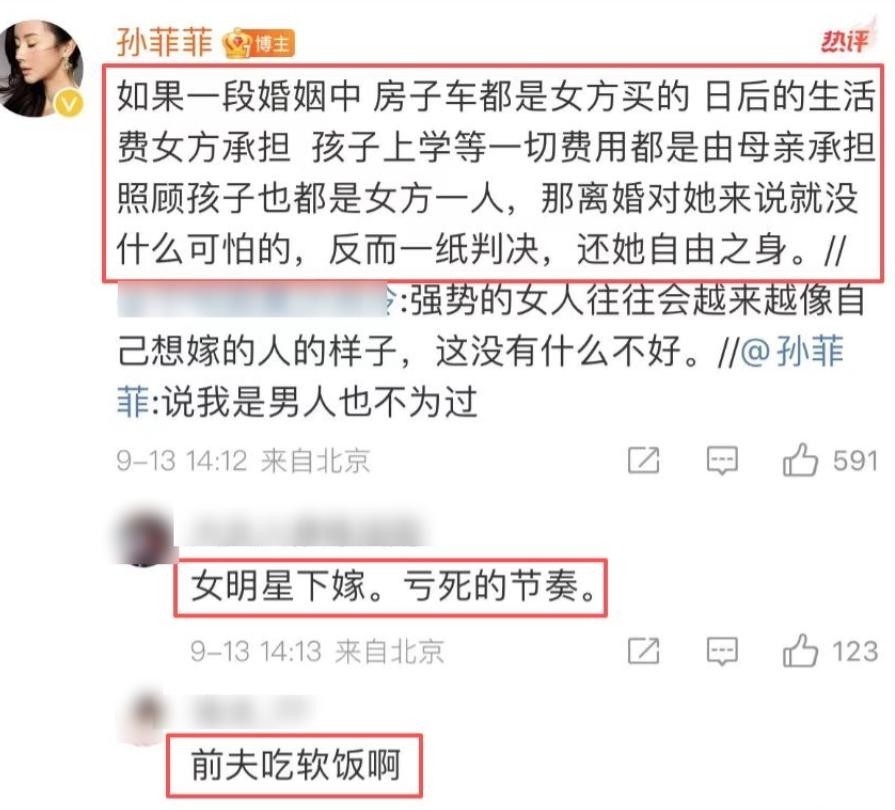Repost the 9-13 14:12 comment

tap(643, 460)
